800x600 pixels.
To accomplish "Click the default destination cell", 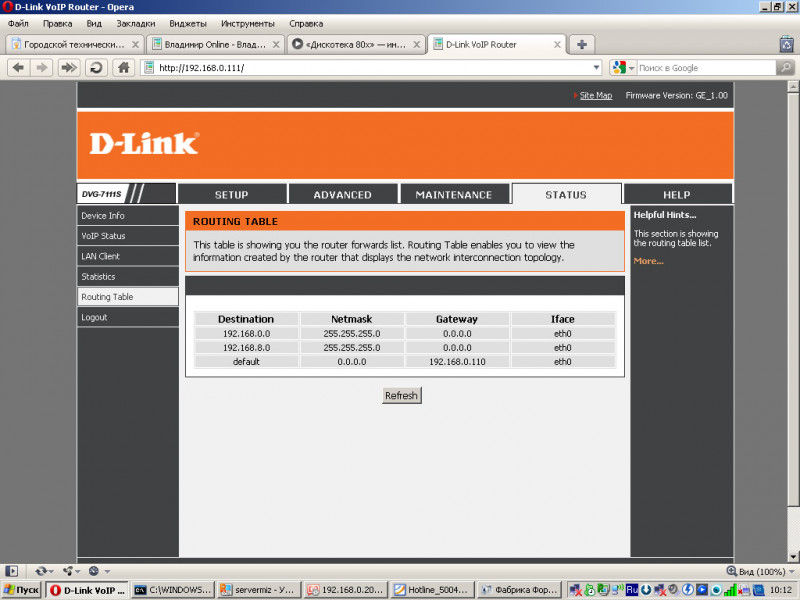I will pyautogui.click(x=246, y=362).
